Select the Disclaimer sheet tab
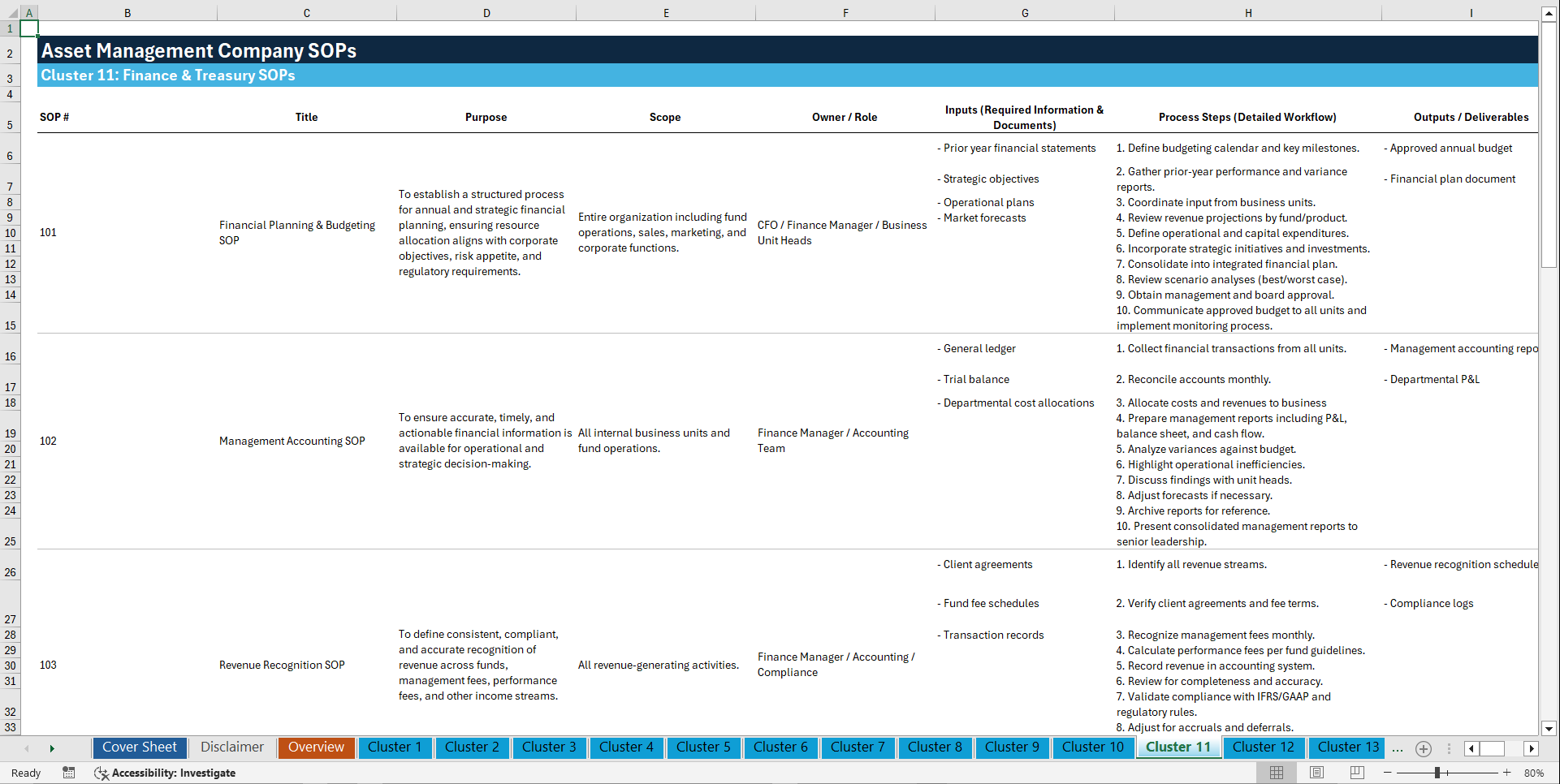The height and width of the screenshot is (784, 1560). (231, 747)
